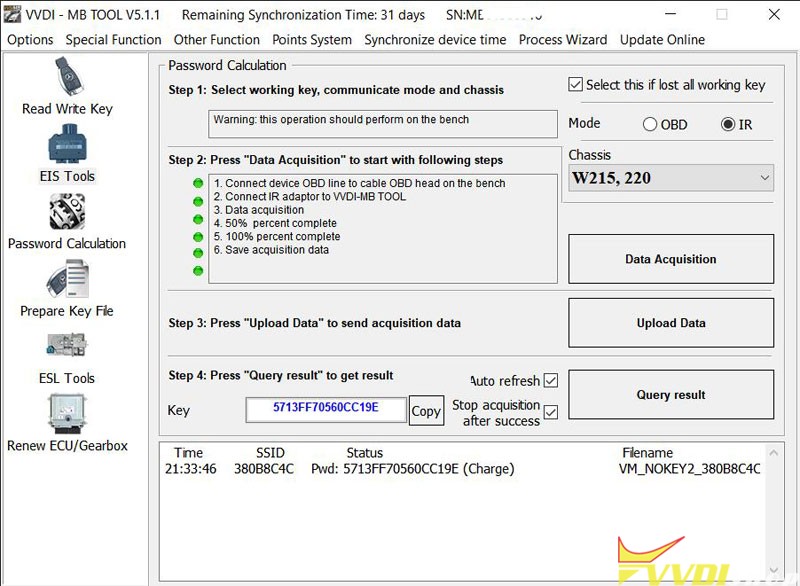This screenshot has height=586, width=800.
Task: Click step '3. Data acquisition' text
Action: coord(259,210)
